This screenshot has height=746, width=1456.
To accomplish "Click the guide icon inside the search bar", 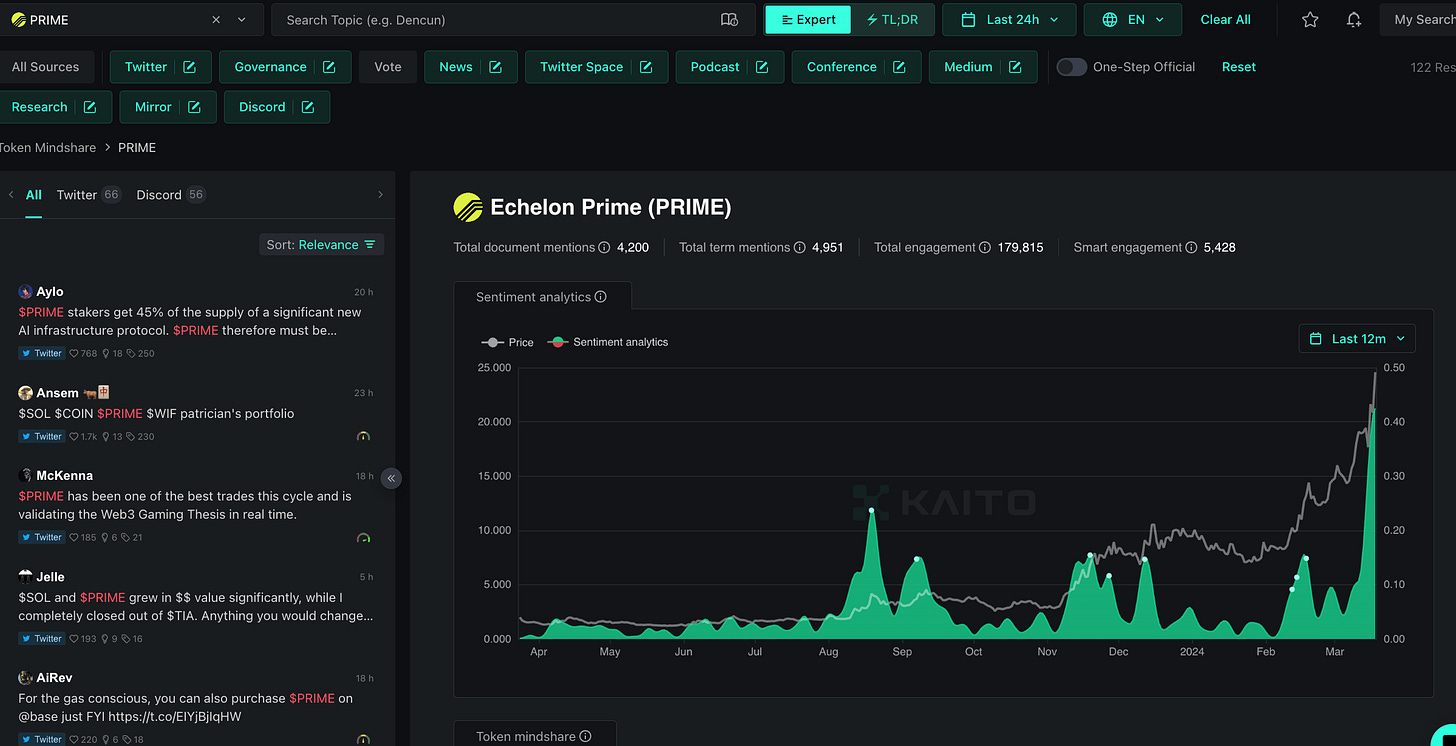I will 729,19.
